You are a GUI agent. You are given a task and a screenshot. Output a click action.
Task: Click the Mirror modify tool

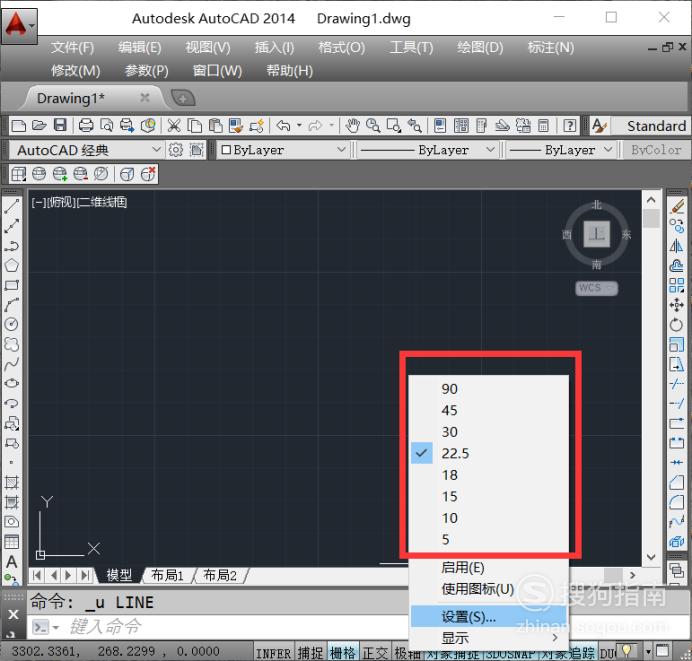click(x=677, y=246)
